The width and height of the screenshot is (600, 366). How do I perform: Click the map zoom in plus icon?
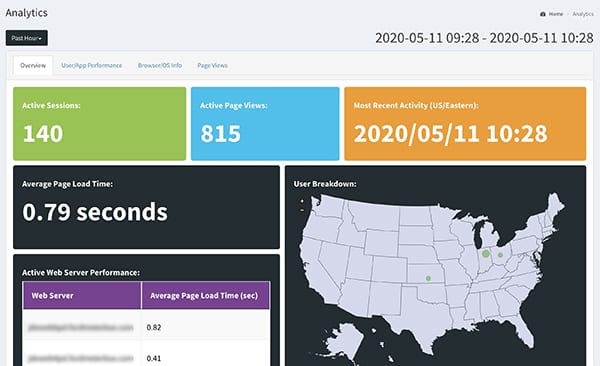(302, 201)
